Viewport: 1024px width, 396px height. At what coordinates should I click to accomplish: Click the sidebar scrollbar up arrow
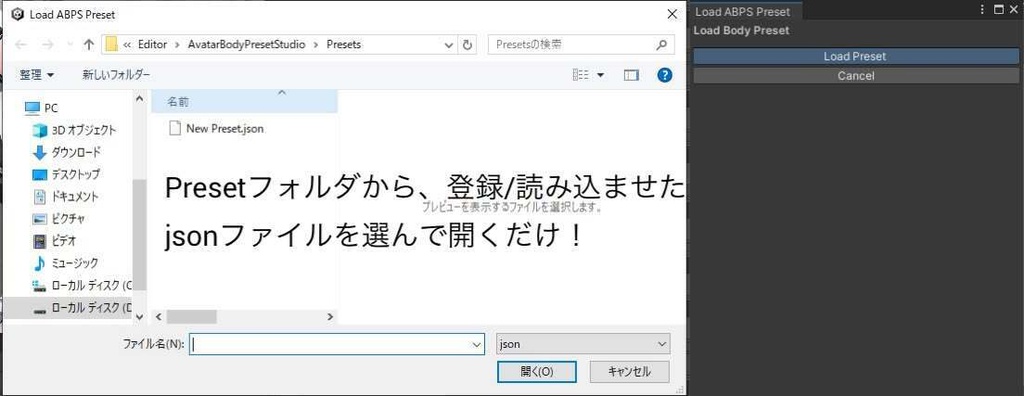click(x=138, y=98)
